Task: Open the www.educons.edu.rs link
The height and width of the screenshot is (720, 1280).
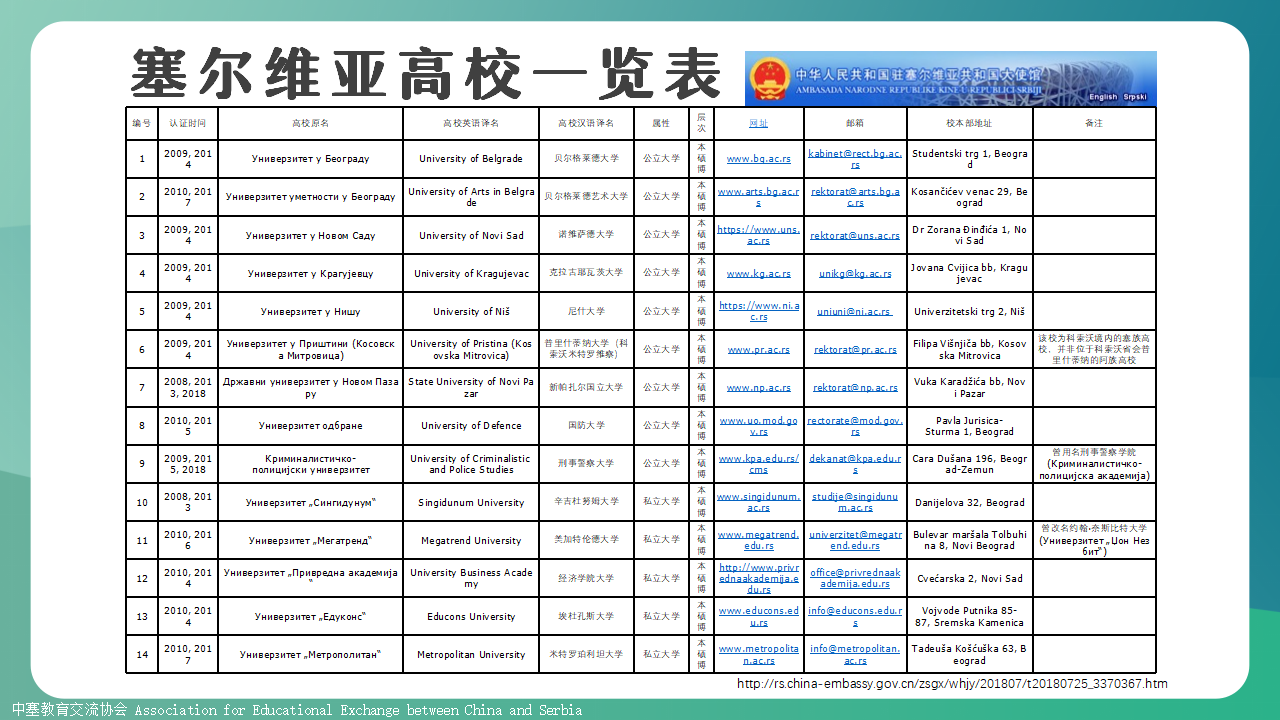Action: point(759,616)
